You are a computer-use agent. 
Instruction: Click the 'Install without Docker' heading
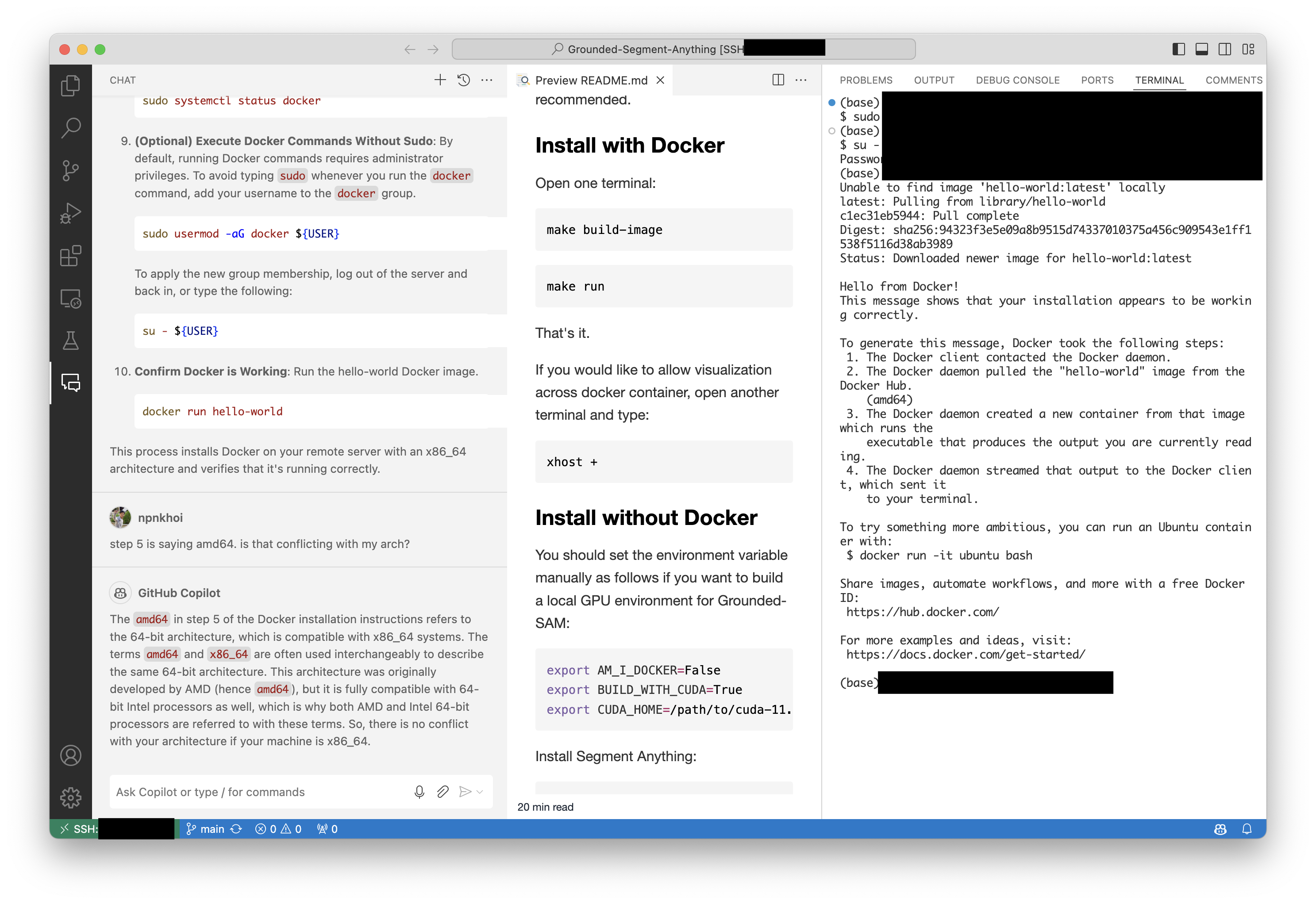pos(646,517)
